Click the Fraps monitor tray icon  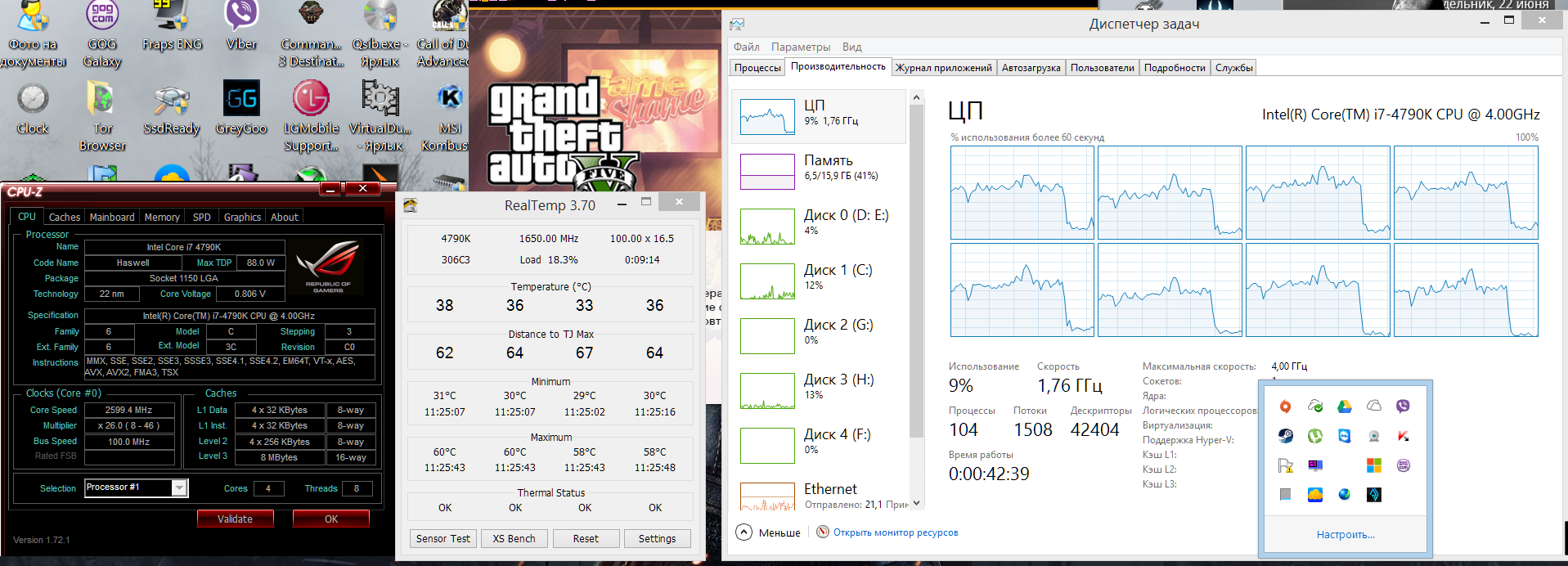[x=1315, y=465]
